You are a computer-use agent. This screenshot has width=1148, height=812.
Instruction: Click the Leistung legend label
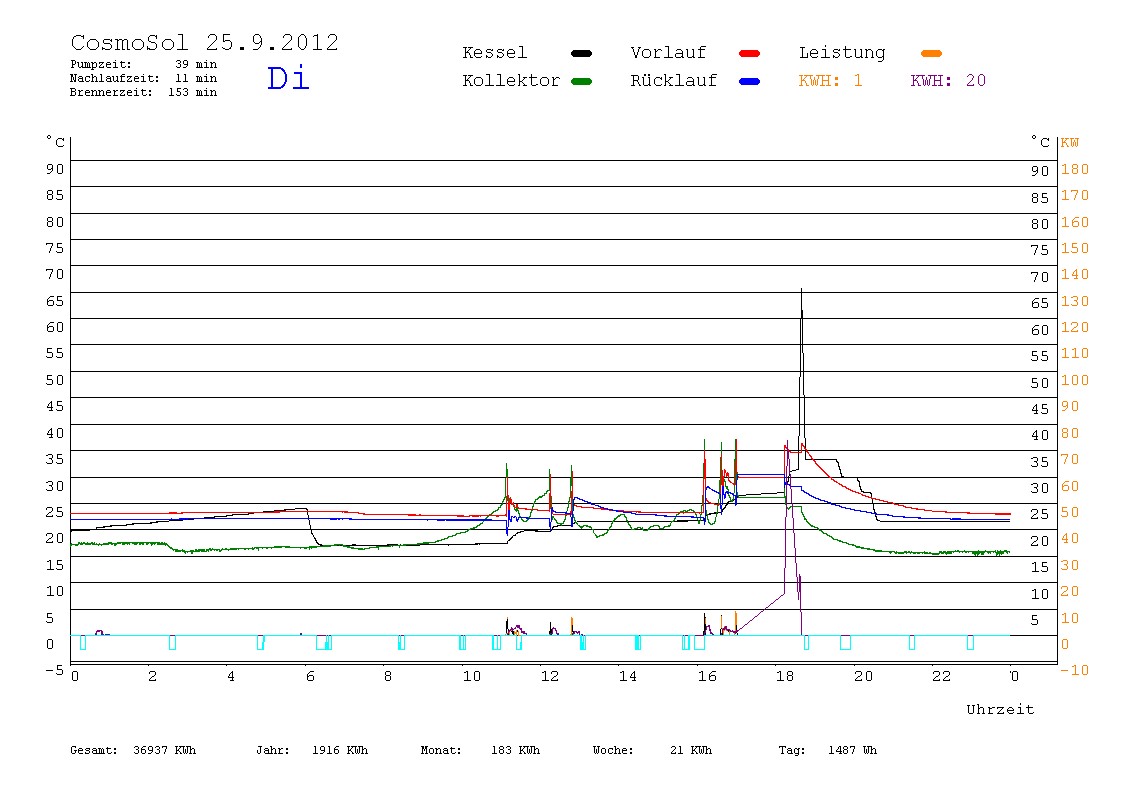842,53
